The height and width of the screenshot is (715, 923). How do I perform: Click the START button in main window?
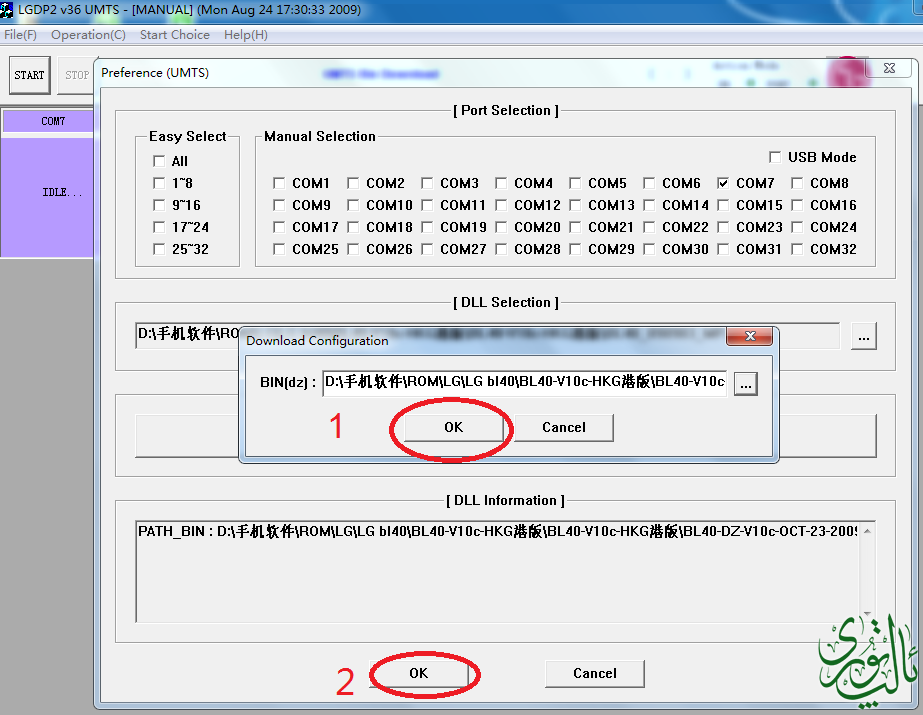point(29,75)
